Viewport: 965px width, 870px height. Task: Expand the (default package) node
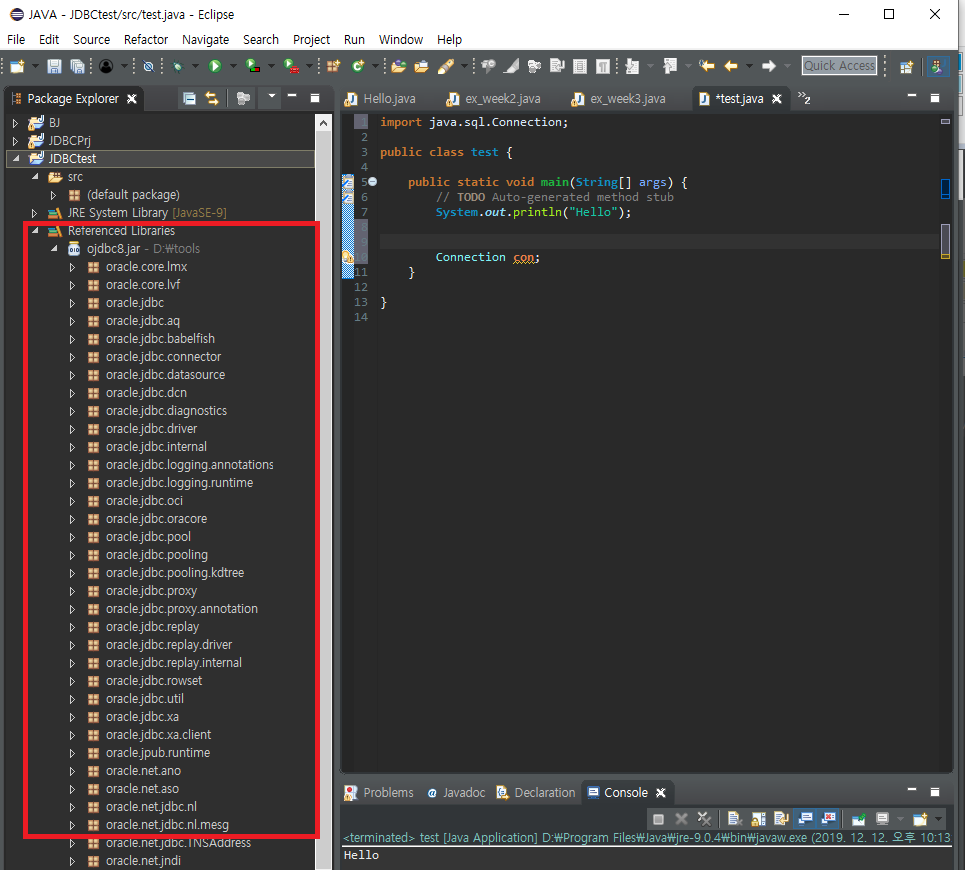point(54,195)
